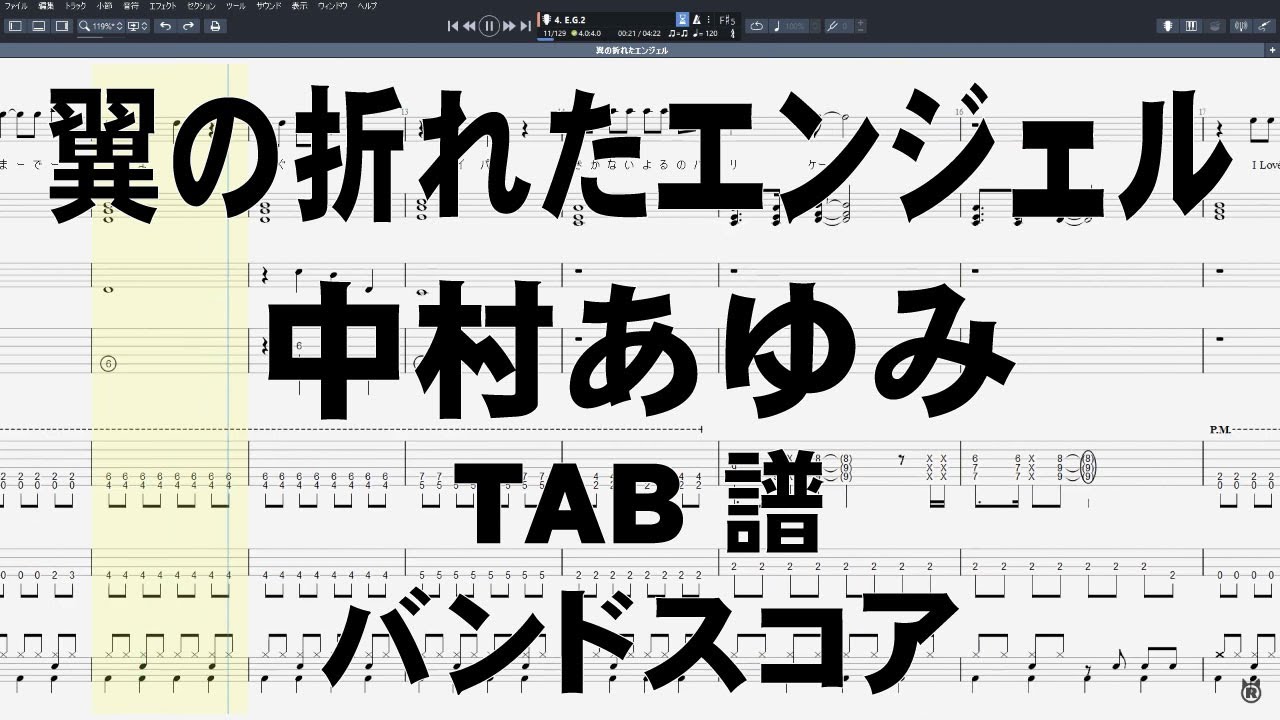Image resolution: width=1280 pixels, height=720 pixels.
Task: Show the fretboard view
Action: tap(1167, 26)
